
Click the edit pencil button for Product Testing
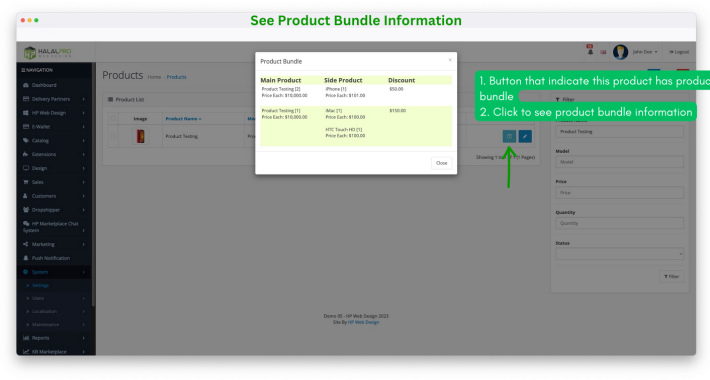(x=525, y=136)
